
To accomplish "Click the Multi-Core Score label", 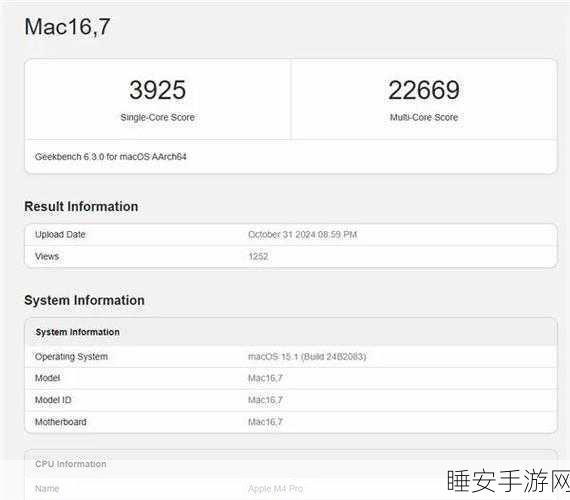I will 424,117.
